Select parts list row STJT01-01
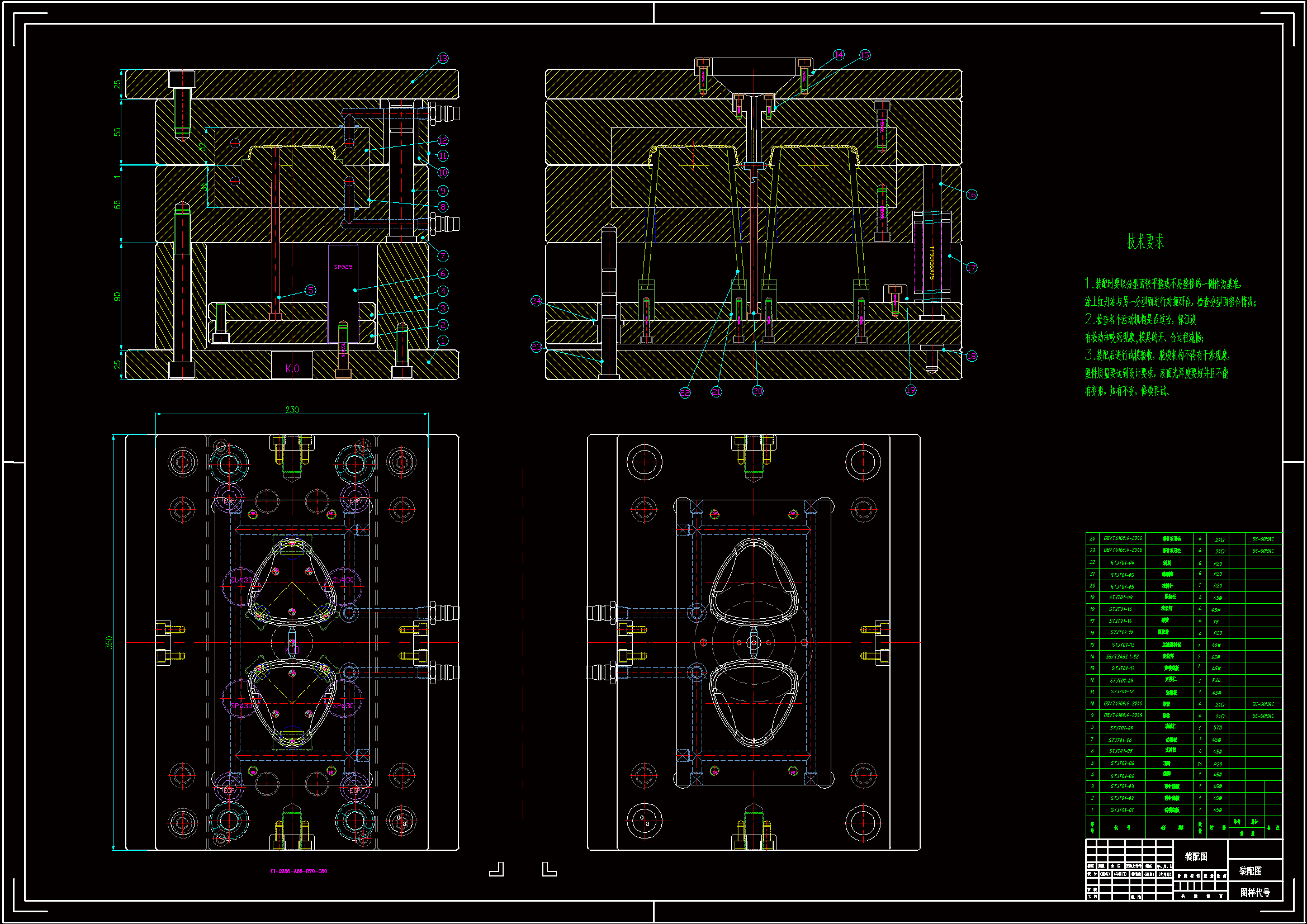This screenshot has height=924, width=1307. point(1122,809)
